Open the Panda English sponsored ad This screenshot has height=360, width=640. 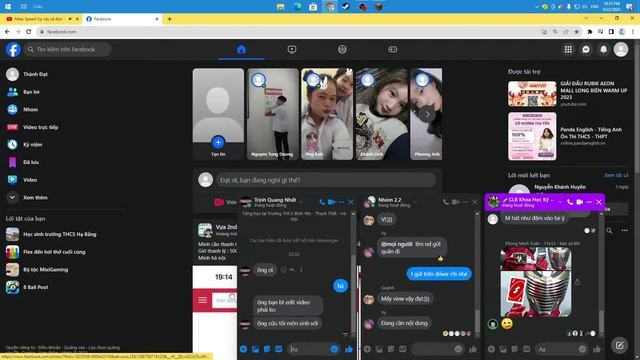pos(568,136)
